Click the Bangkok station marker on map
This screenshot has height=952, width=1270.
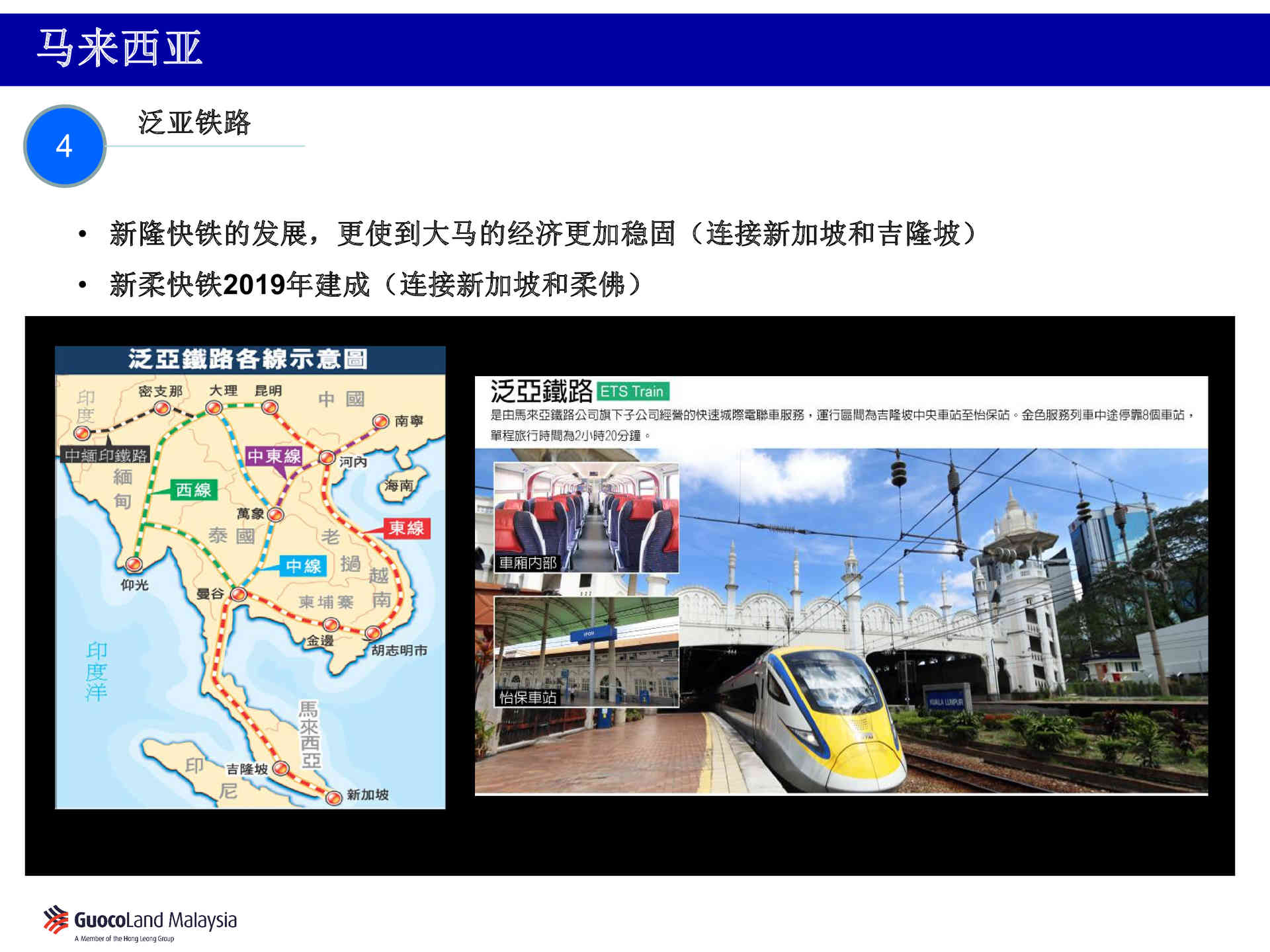pyautogui.click(x=239, y=594)
